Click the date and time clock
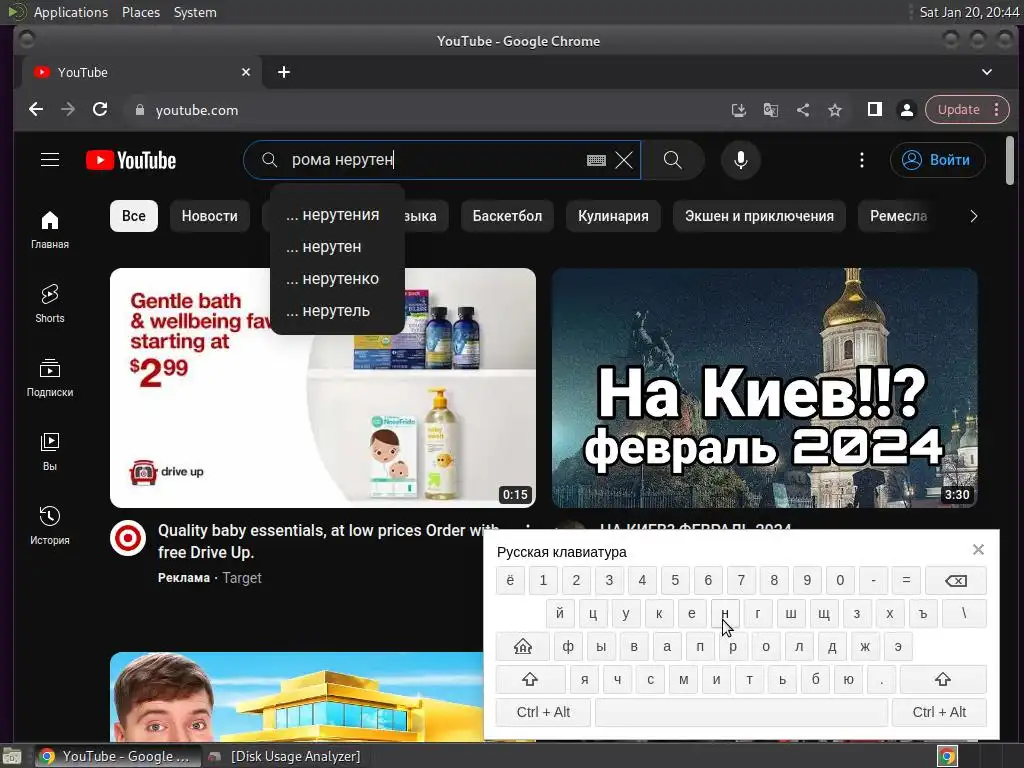The image size is (1024, 768). pos(969,12)
